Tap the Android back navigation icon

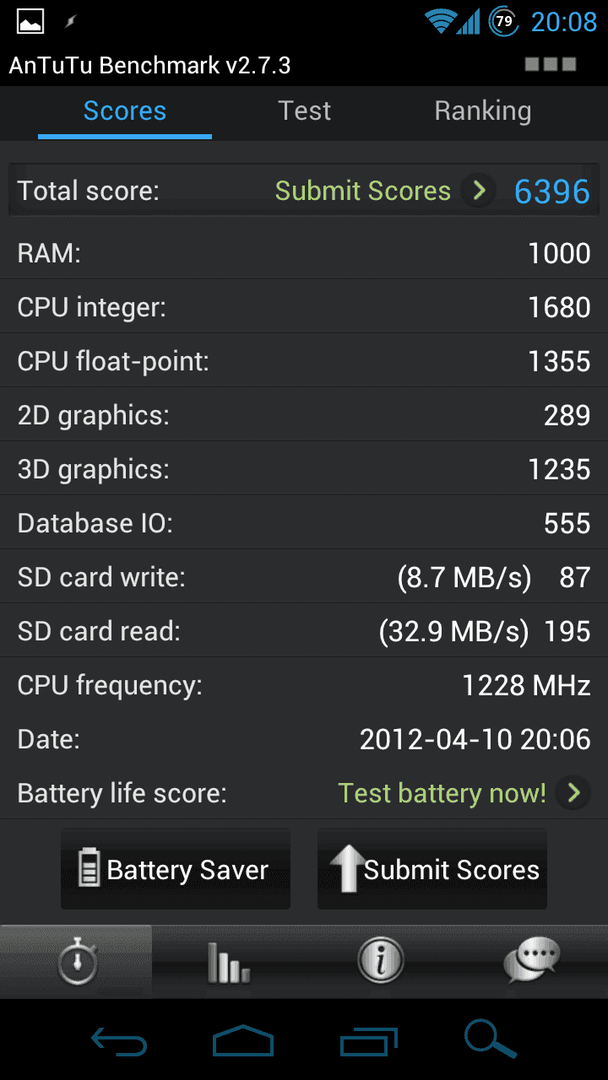(118, 1039)
